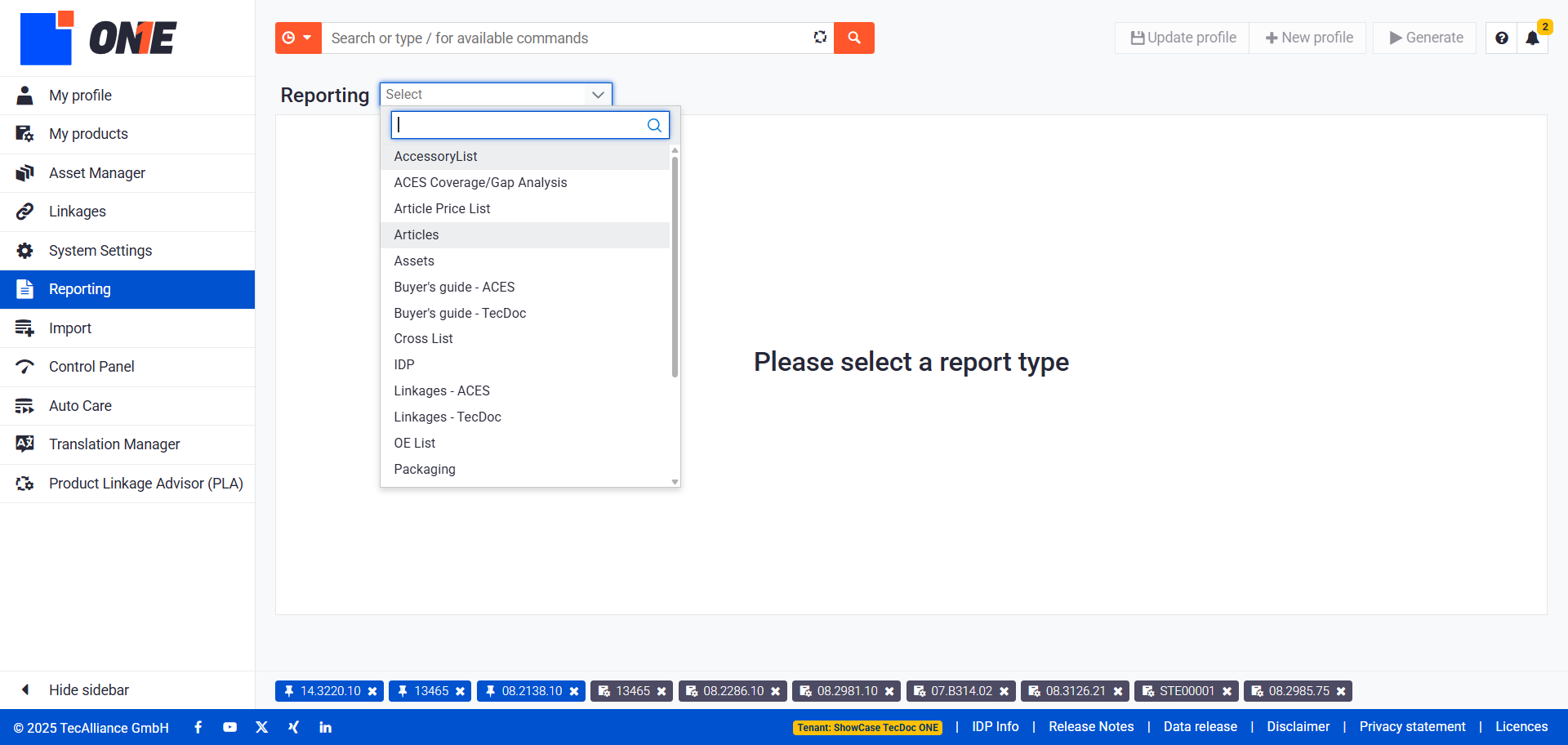Hide the sidebar
1568x745 pixels.
[127, 690]
